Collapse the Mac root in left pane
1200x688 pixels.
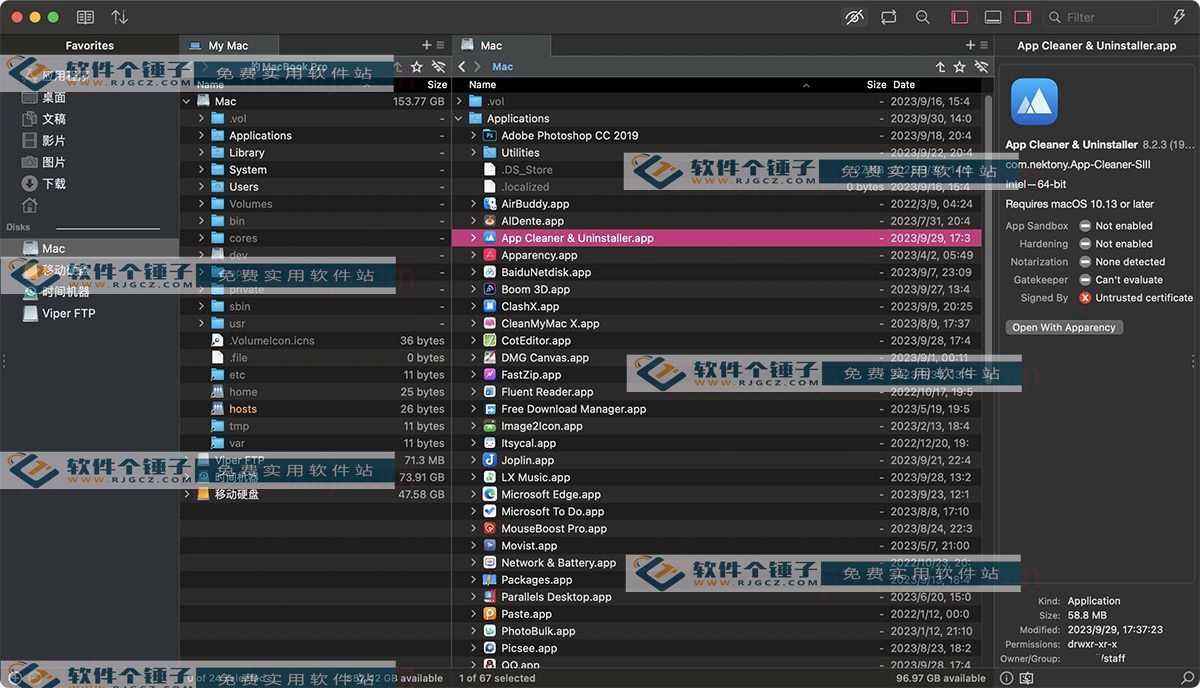186,101
